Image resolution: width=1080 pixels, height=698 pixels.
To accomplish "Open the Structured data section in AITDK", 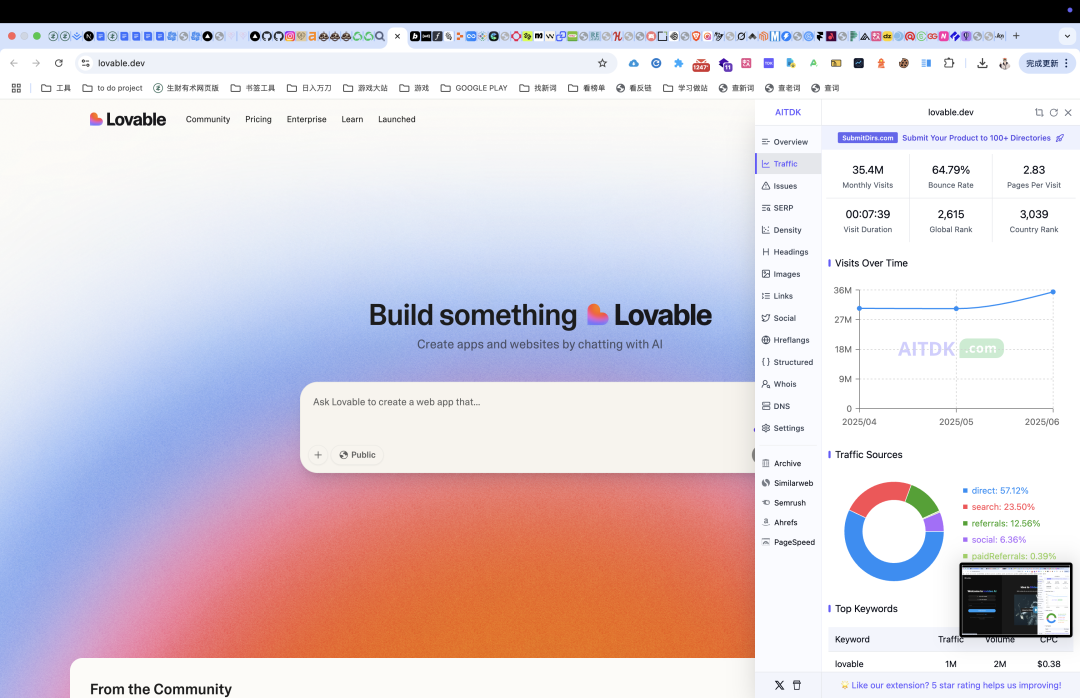I will (x=787, y=362).
